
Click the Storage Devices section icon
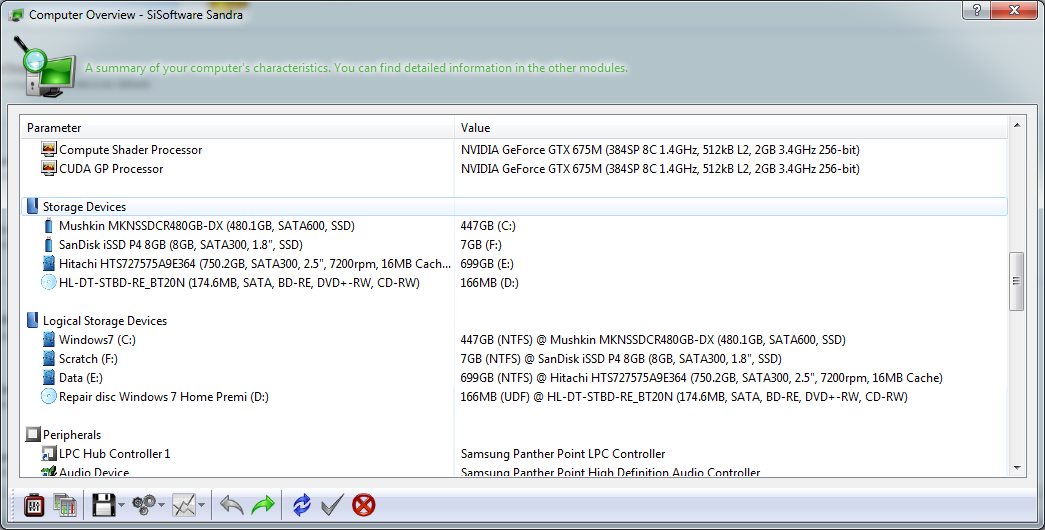click(x=32, y=207)
